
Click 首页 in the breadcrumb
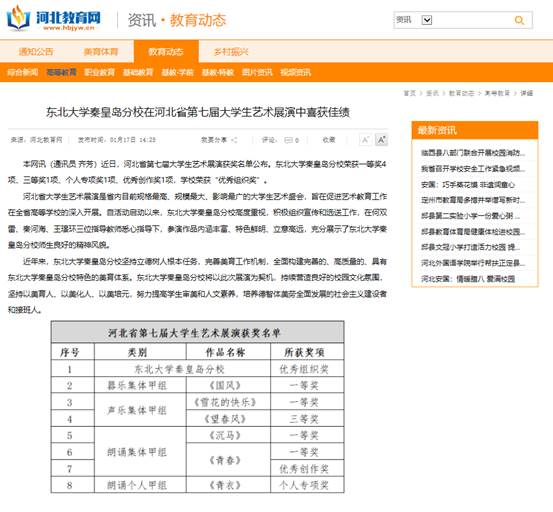409,93
